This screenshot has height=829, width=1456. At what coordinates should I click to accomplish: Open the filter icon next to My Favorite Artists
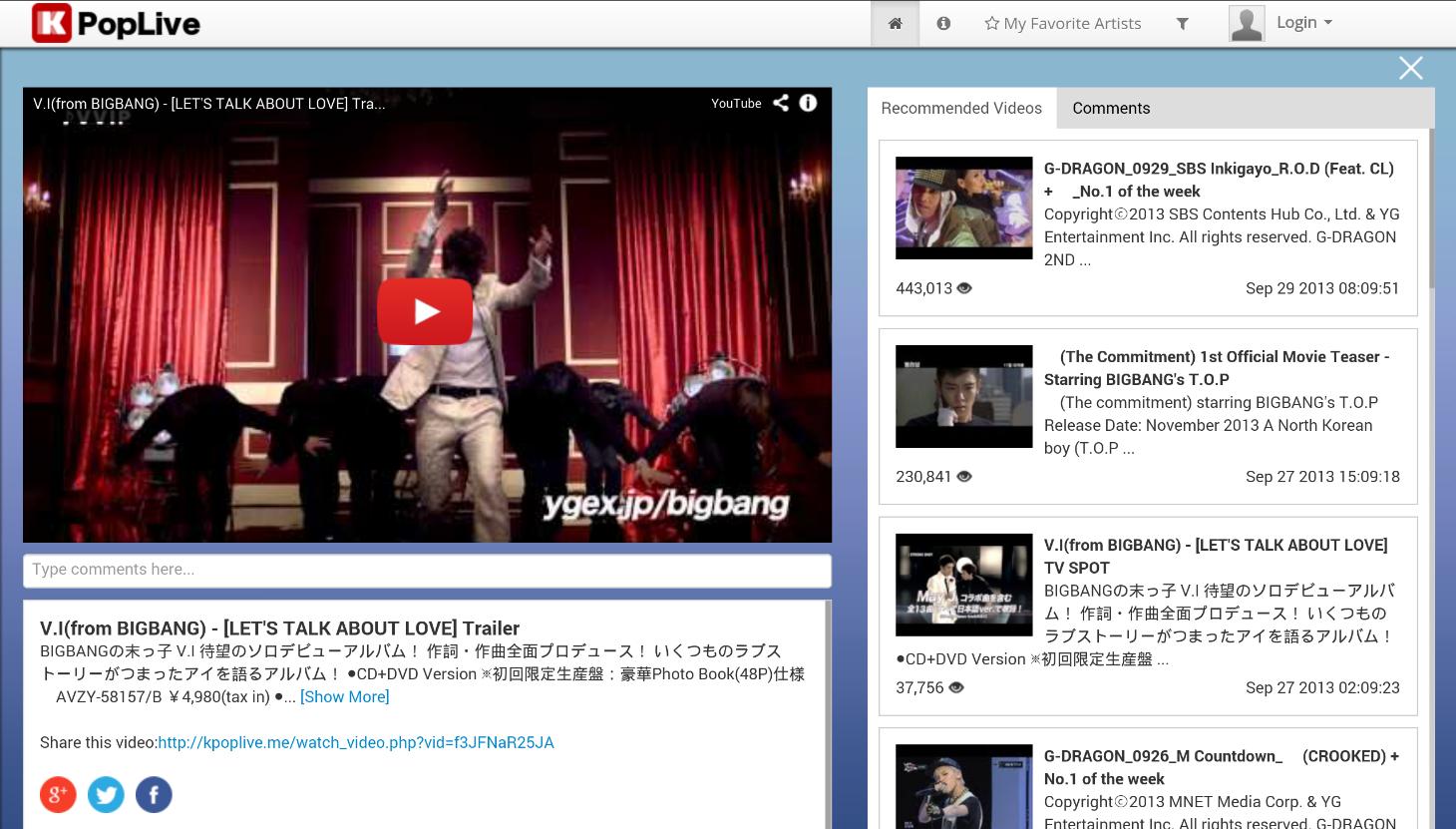click(1182, 23)
